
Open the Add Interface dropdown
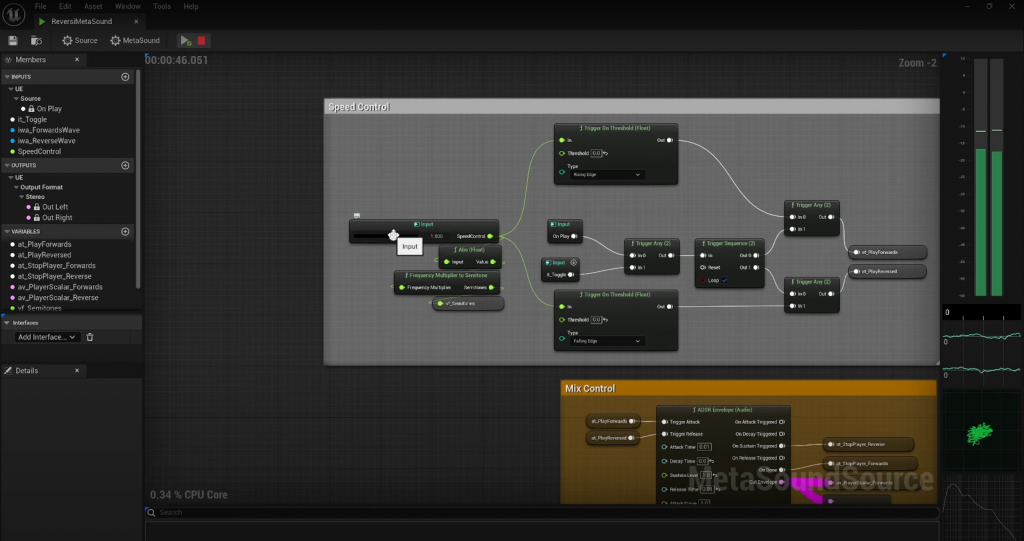click(46, 337)
